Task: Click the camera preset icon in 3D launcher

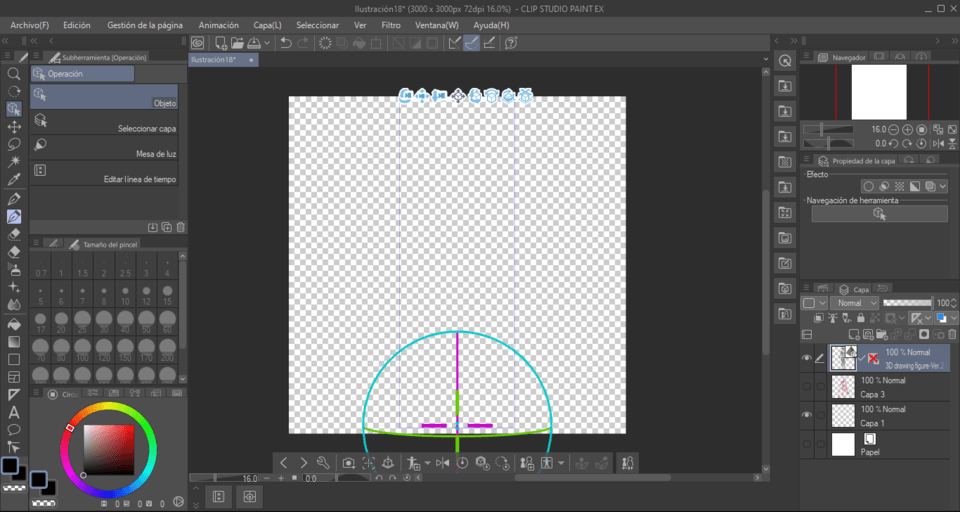Action: (x=349, y=463)
